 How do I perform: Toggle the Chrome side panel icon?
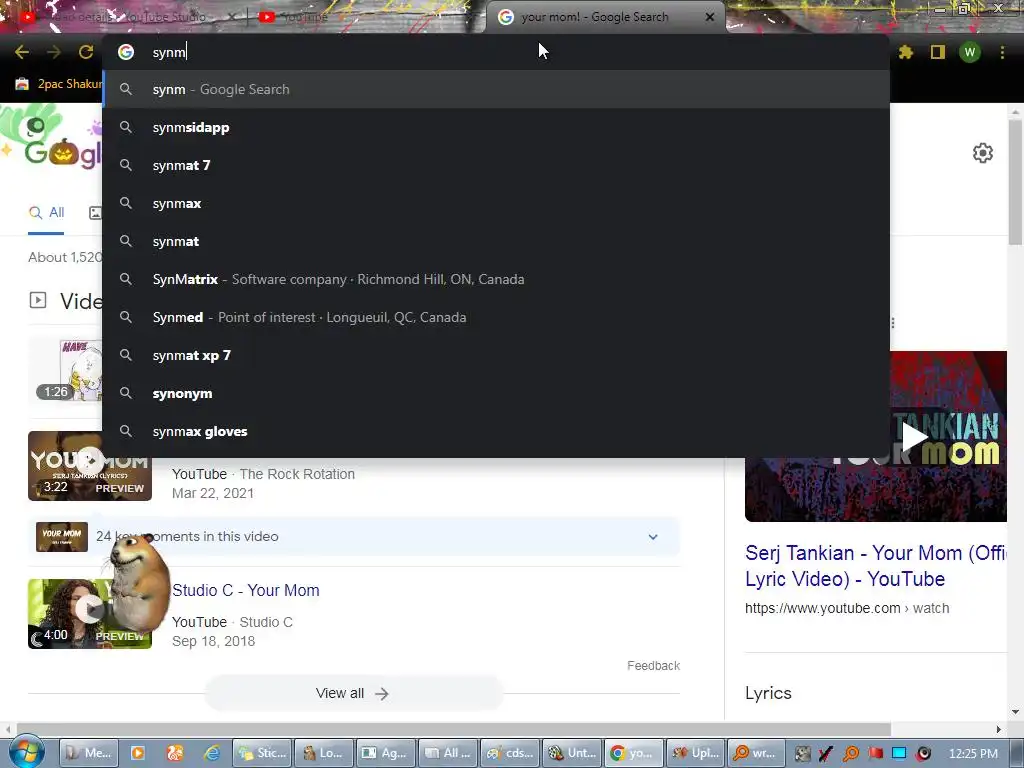click(938, 52)
